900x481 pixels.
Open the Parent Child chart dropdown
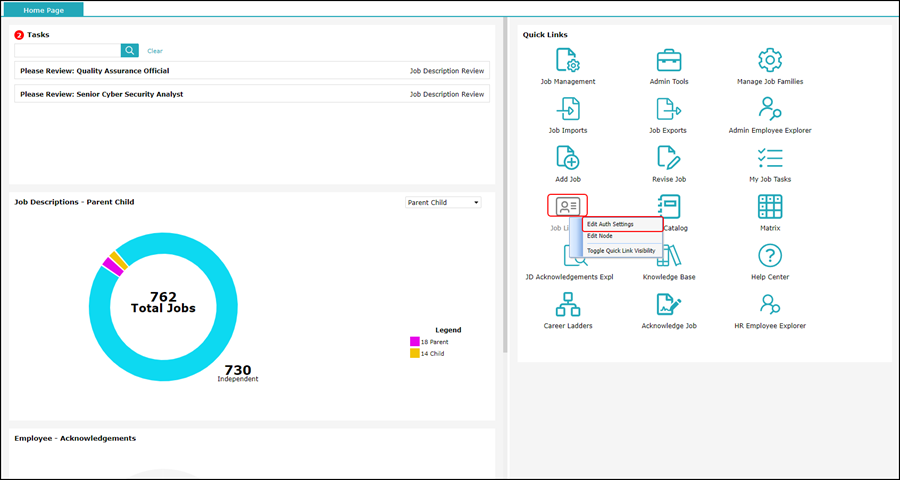click(443, 203)
